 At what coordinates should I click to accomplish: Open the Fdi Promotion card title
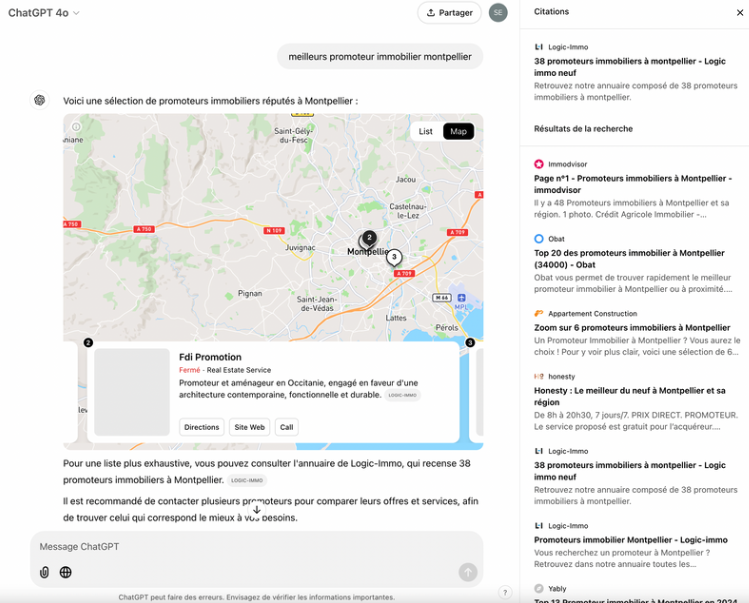pos(210,357)
